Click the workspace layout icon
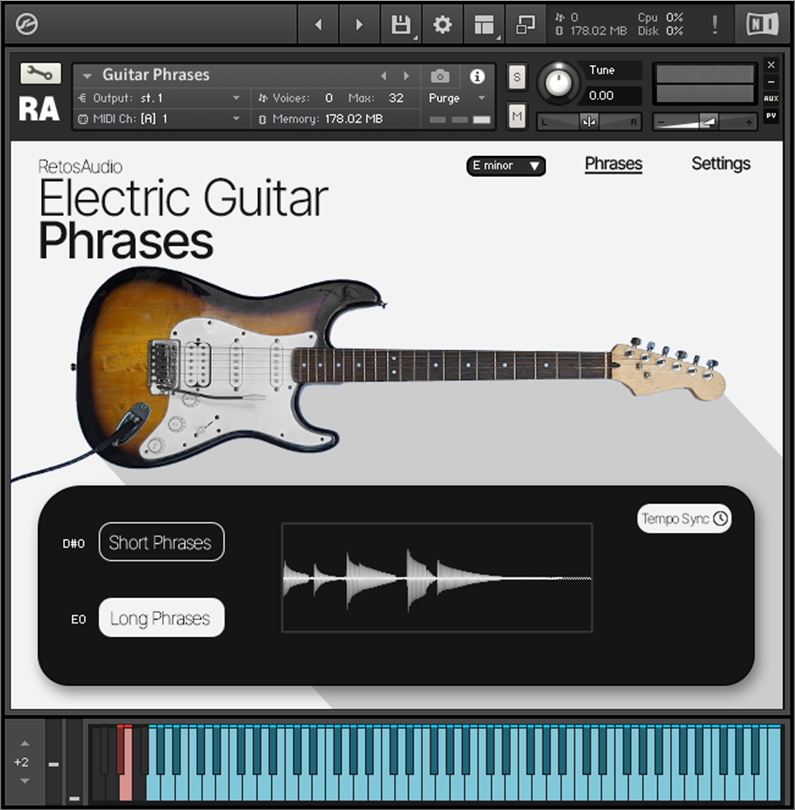This screenshot has width=795, height=810. (x=484, y=25)
